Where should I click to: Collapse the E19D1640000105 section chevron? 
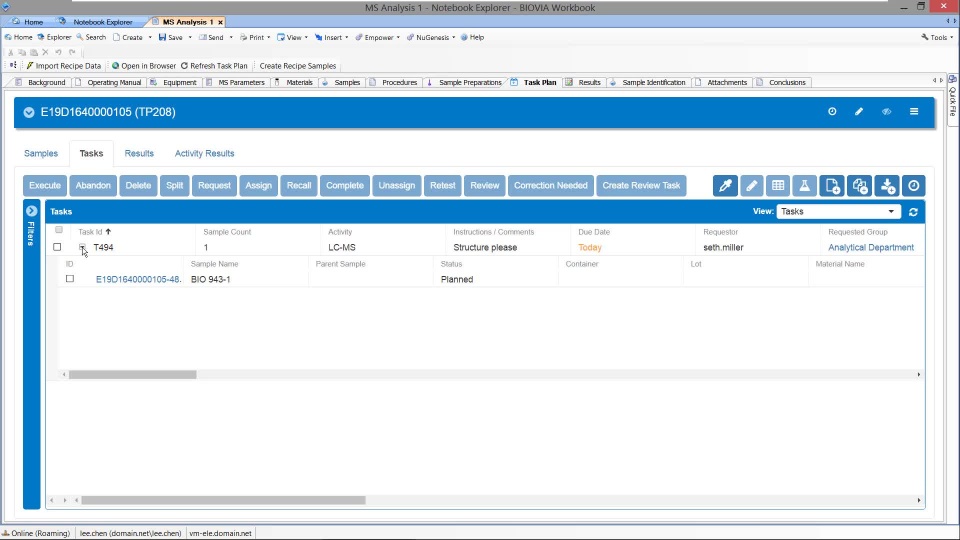[x=29, y=112]
